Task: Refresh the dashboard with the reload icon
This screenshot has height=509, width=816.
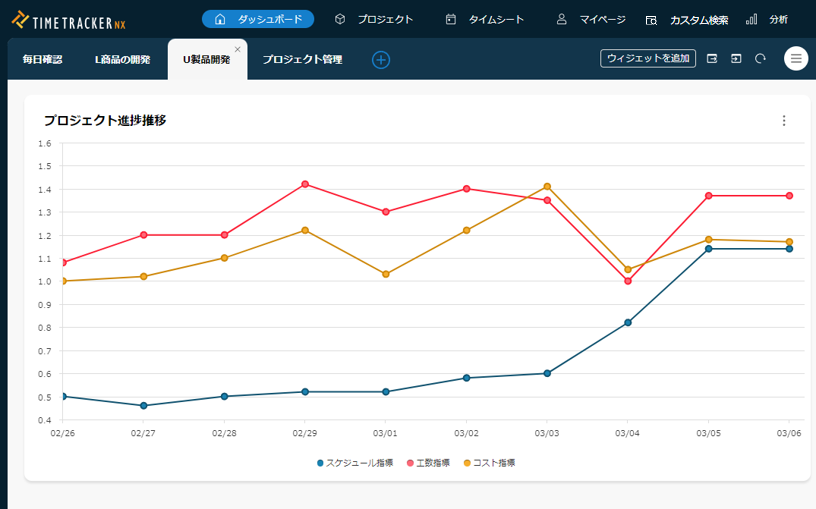Action: 760,58
